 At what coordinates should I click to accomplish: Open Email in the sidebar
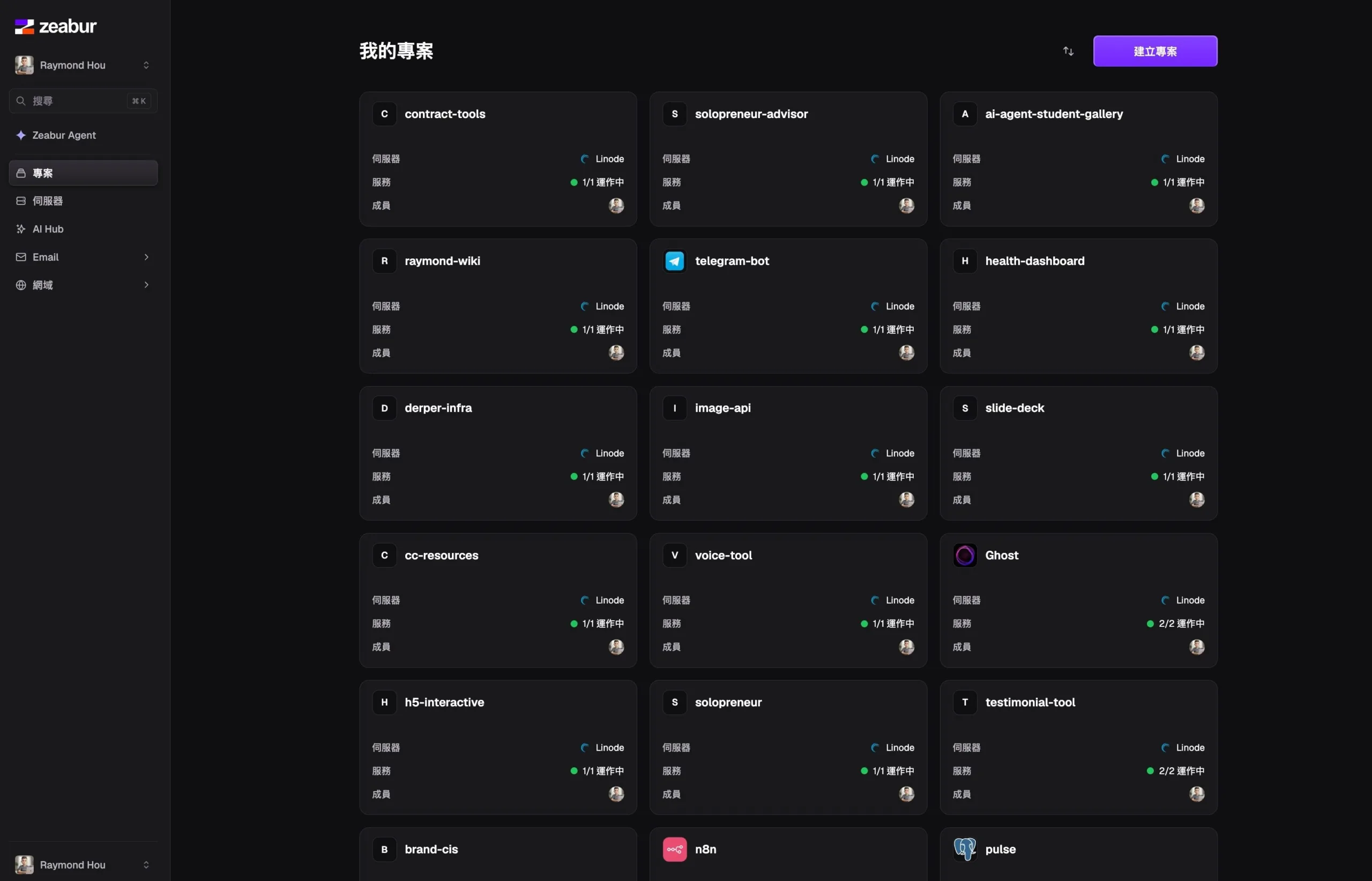tap(83, 257)
